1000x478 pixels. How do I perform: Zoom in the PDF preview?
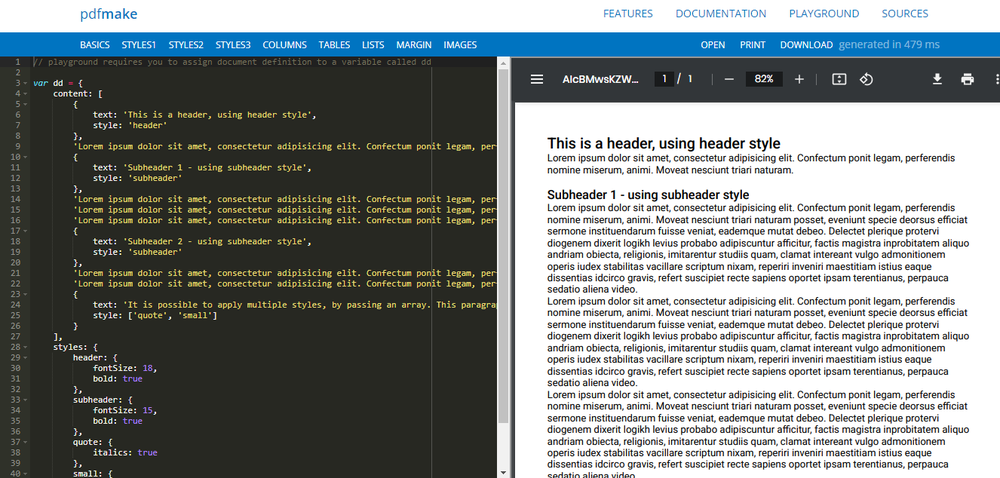[x=799, y=79]
